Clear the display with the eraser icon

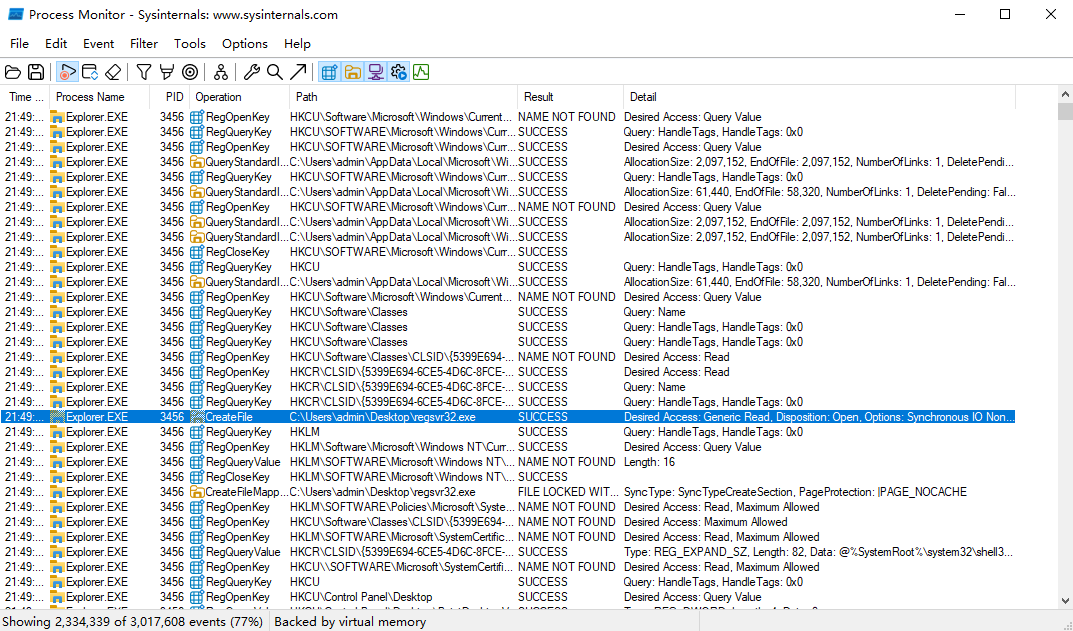click(x=113, y=72)
